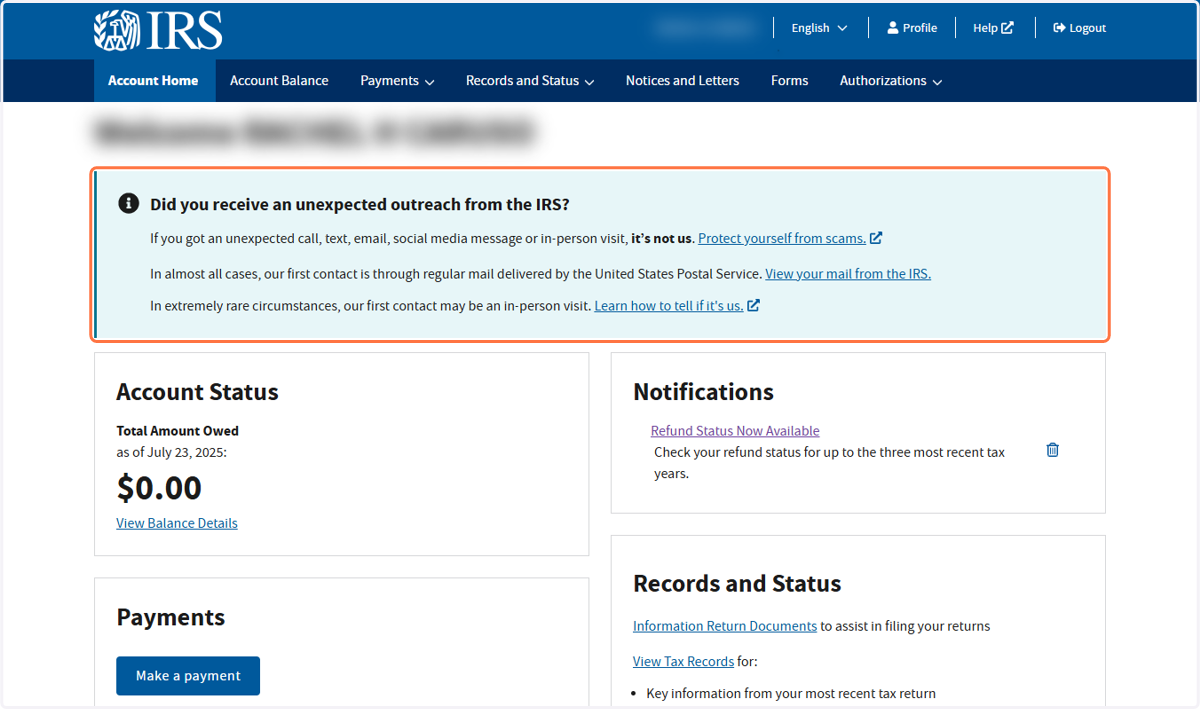Screen dimensions: 1200x709
Task: Click the Notifications heading
Action: coord(703,392)
